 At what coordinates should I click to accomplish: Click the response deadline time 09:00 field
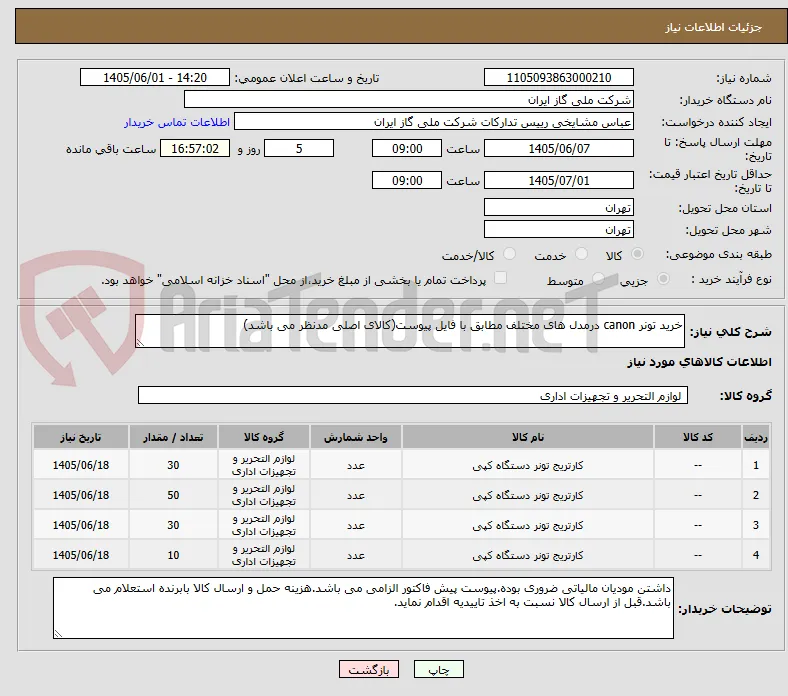[407, 148]
